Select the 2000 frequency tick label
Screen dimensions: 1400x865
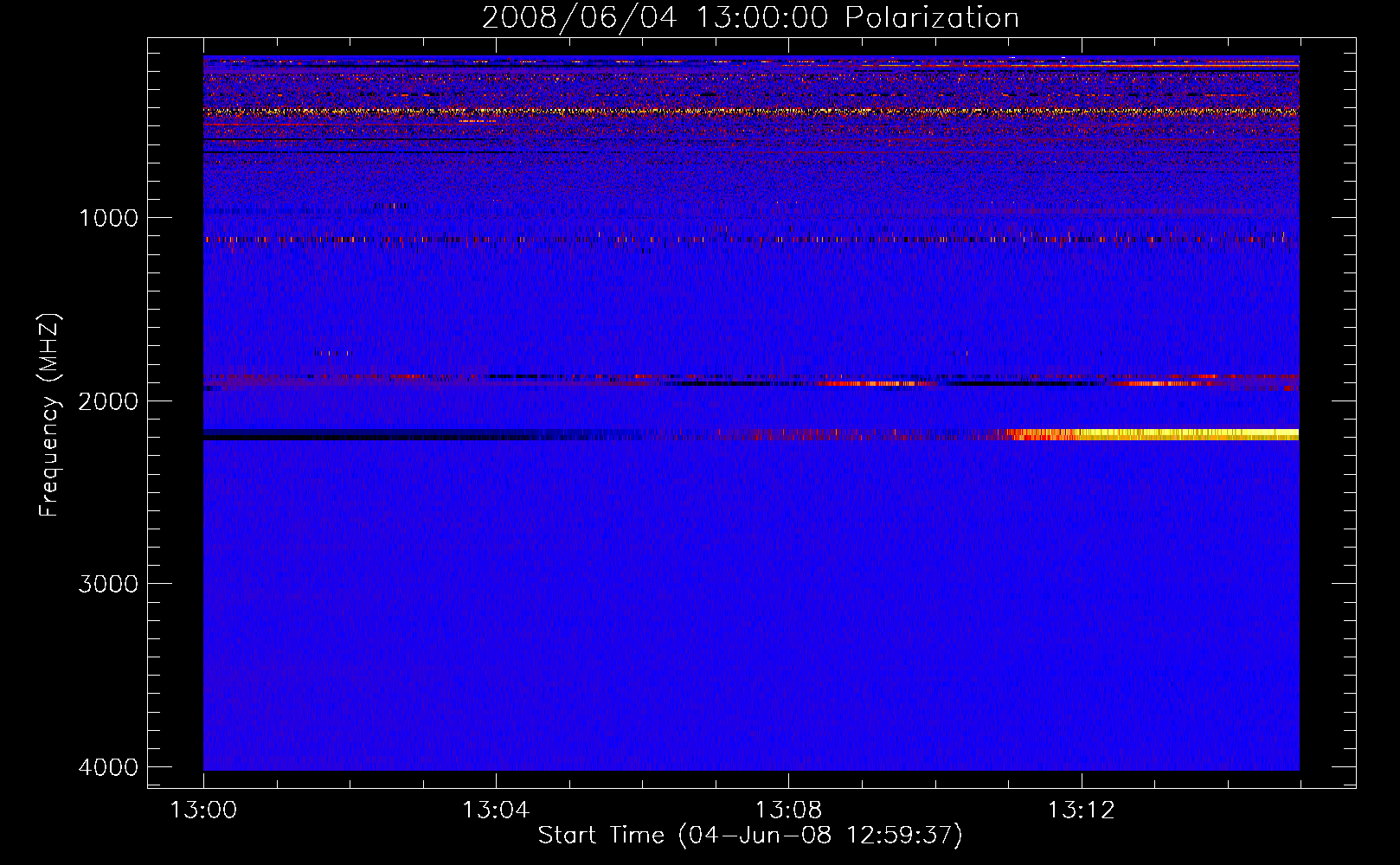[x=108, y=401]
